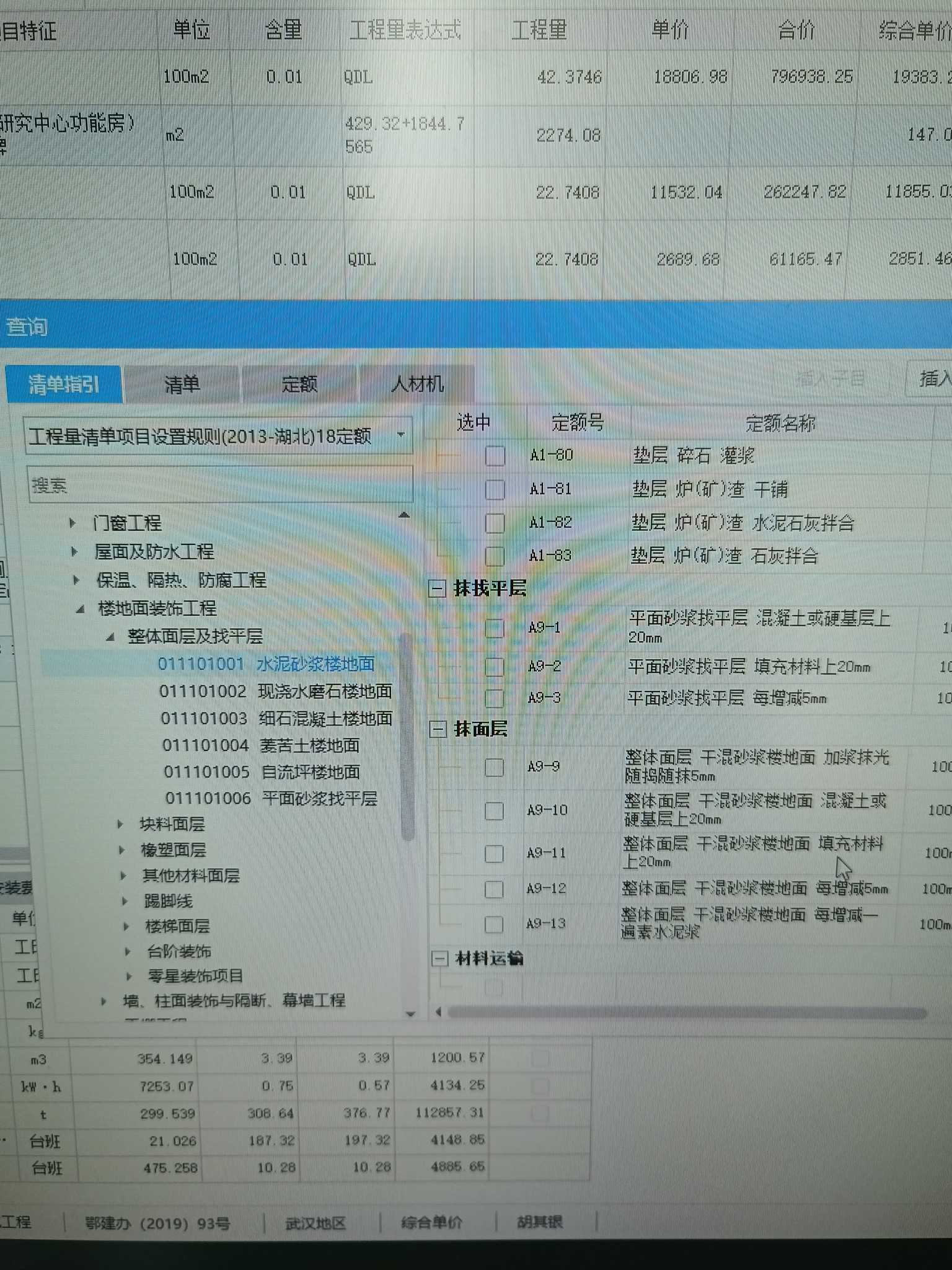Click the horizontal scrollbar left arrow
952x1270 pixels.
point(439,1012)
